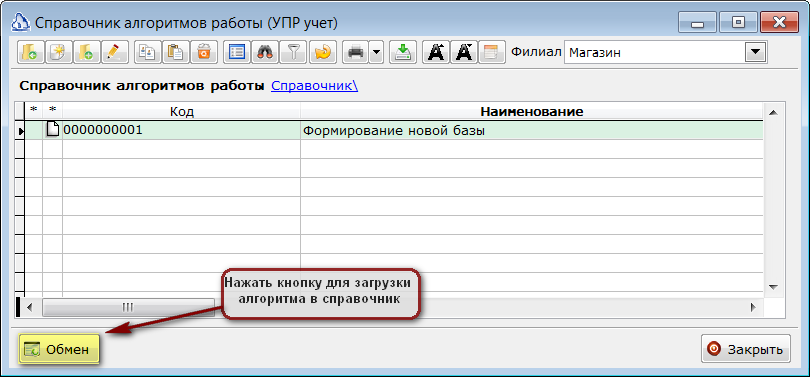
Task: Search with the binoculars icon
Action: point(264,52)
